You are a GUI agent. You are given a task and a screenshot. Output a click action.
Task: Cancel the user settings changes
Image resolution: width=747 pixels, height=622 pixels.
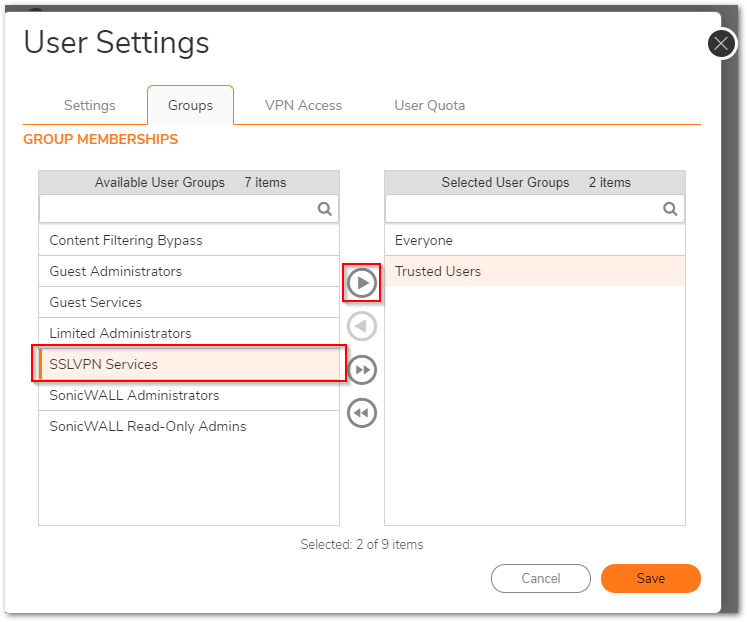(x=541, y=578)
